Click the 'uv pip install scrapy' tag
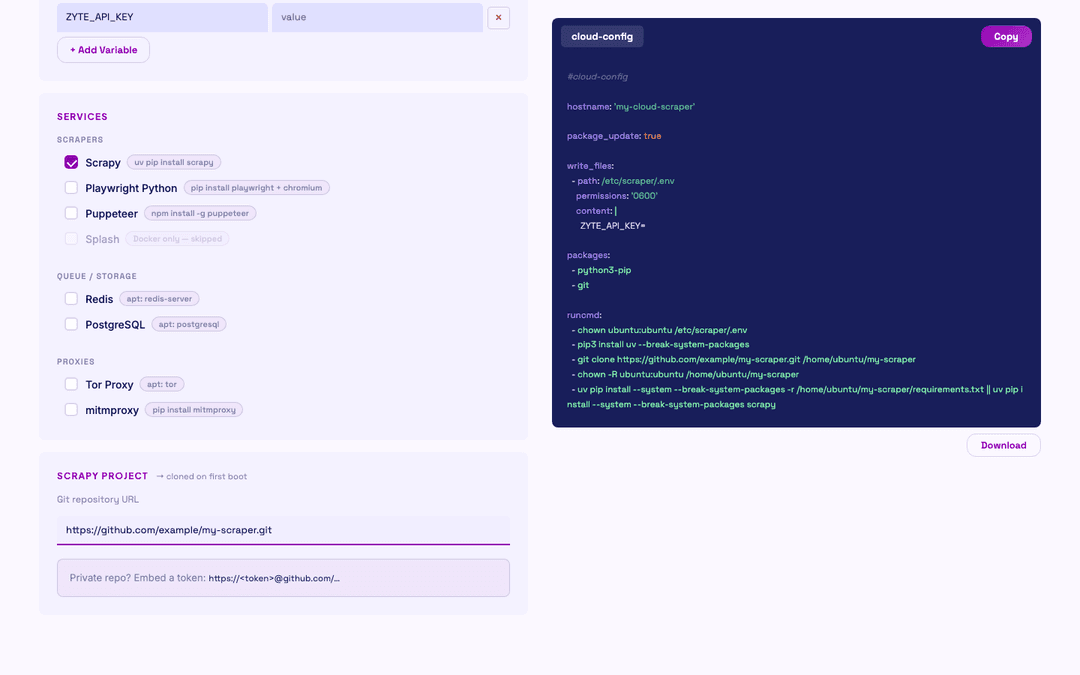1080x675 pixels. (x=174, y=163)
